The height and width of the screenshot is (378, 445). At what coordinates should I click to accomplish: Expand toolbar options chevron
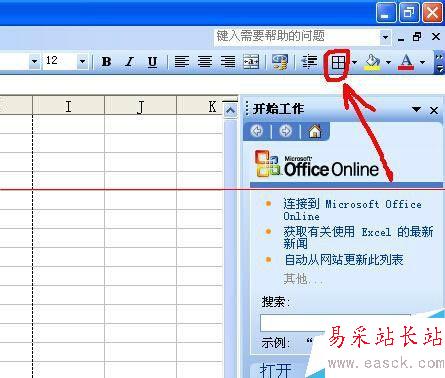[440, 62]
